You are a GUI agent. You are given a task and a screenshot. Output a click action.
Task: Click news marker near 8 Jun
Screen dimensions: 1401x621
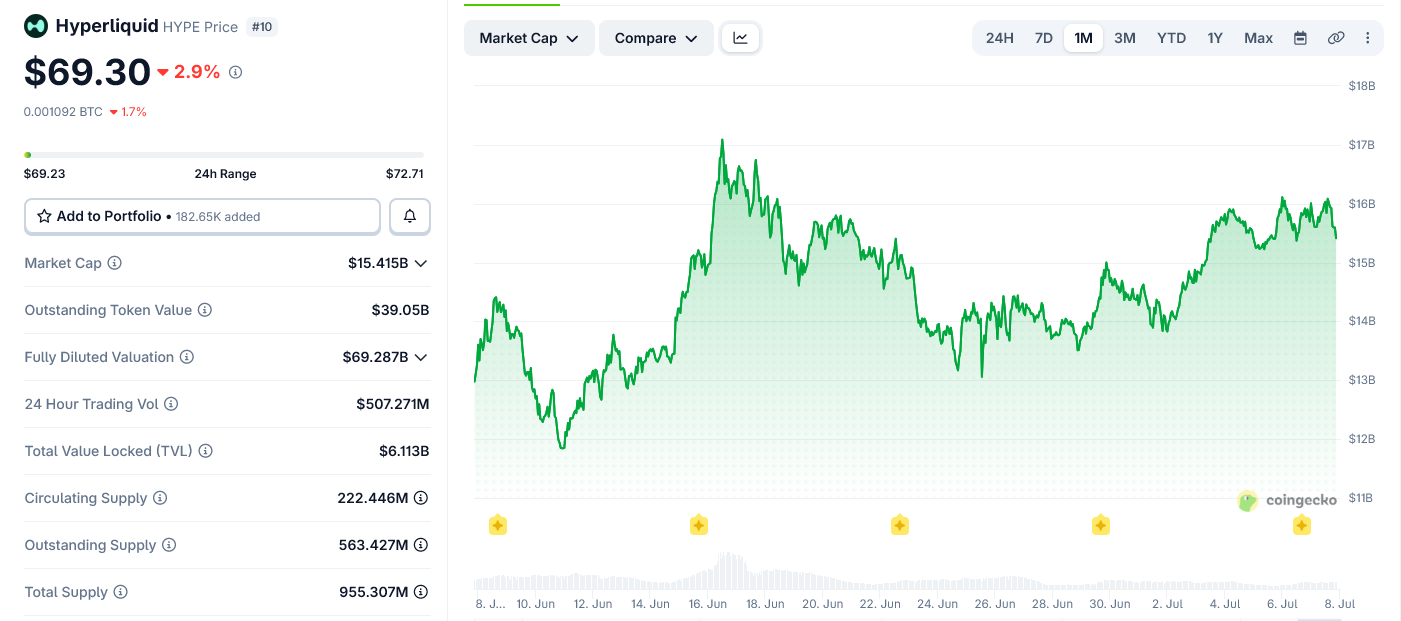(x=498, y=525)
